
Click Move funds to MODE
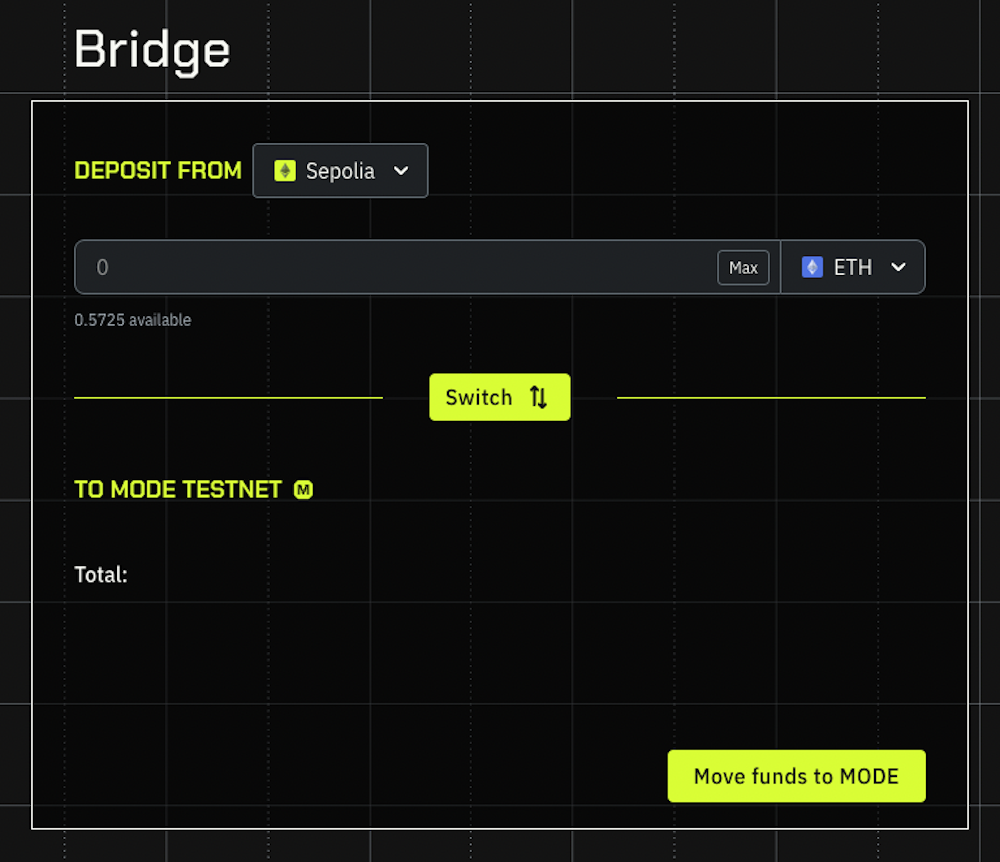[796, 776]
